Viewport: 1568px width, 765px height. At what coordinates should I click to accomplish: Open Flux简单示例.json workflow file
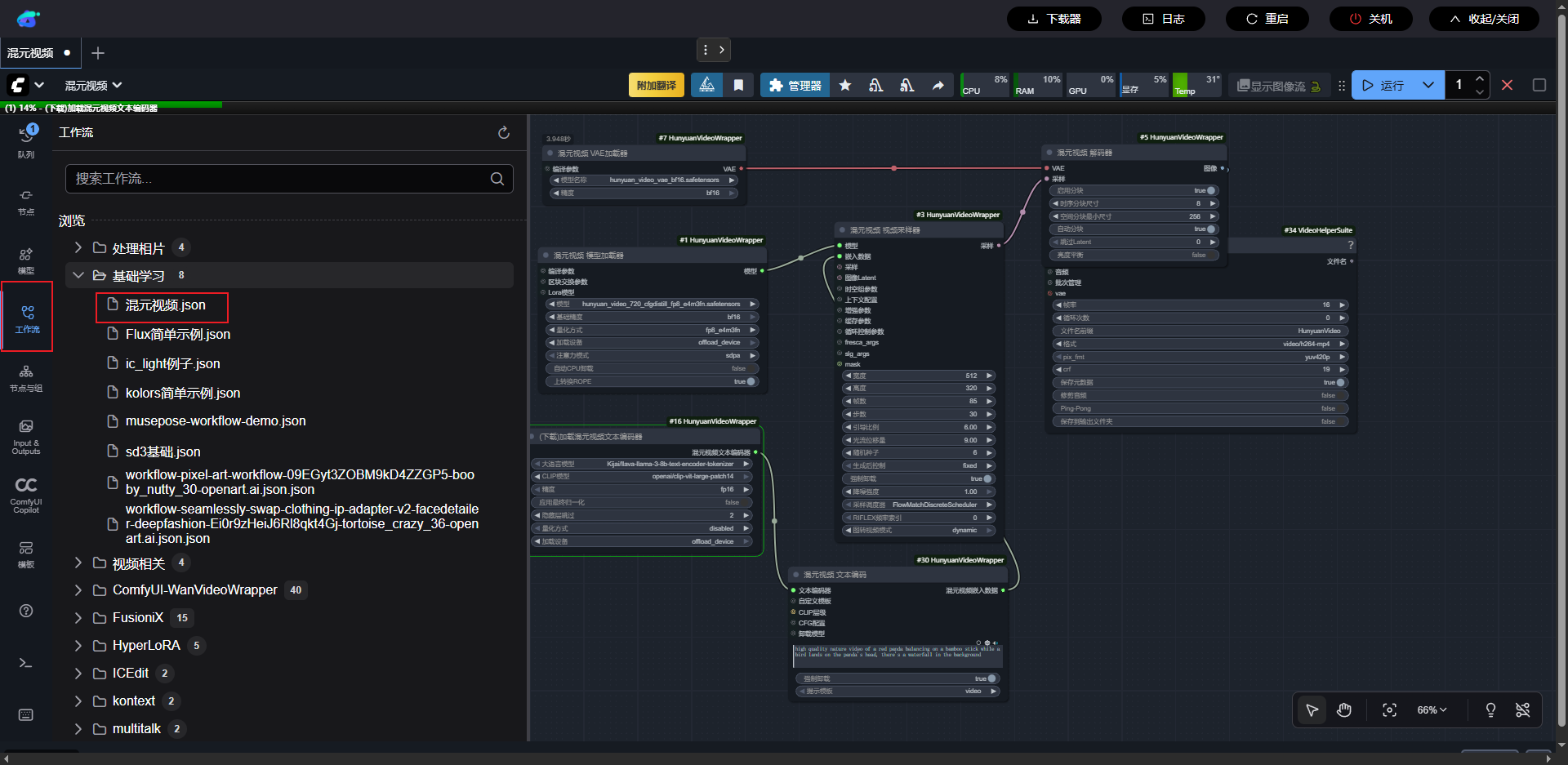pyautogui.click(x=178, y=335)
